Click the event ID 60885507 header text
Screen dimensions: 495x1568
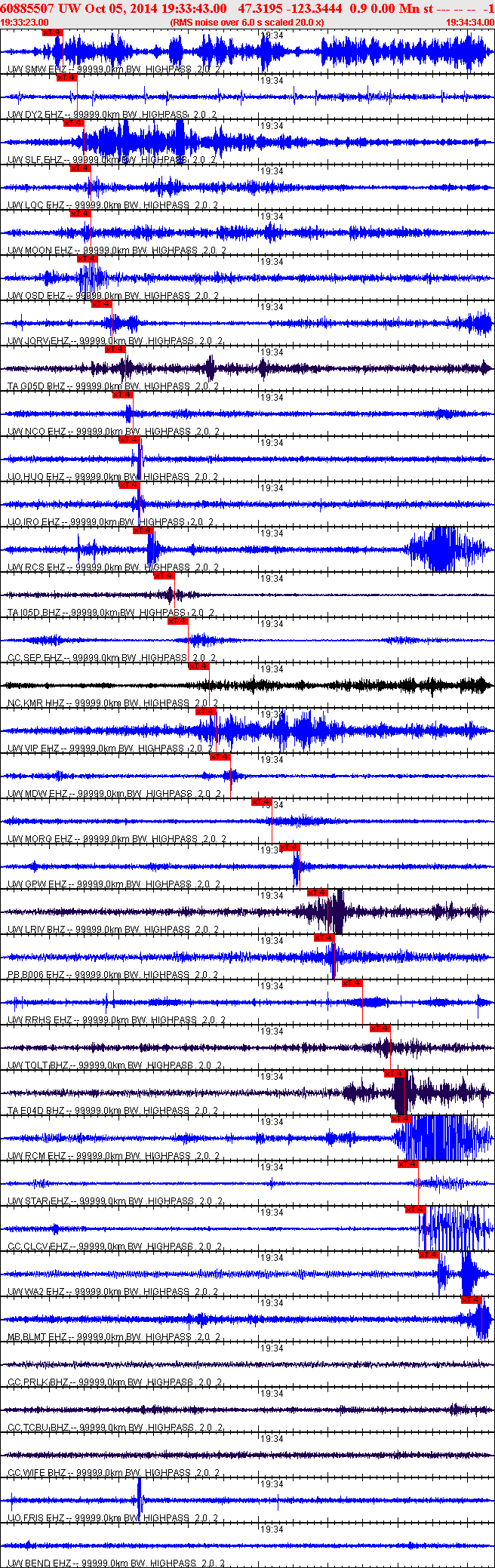pos(26,8)
